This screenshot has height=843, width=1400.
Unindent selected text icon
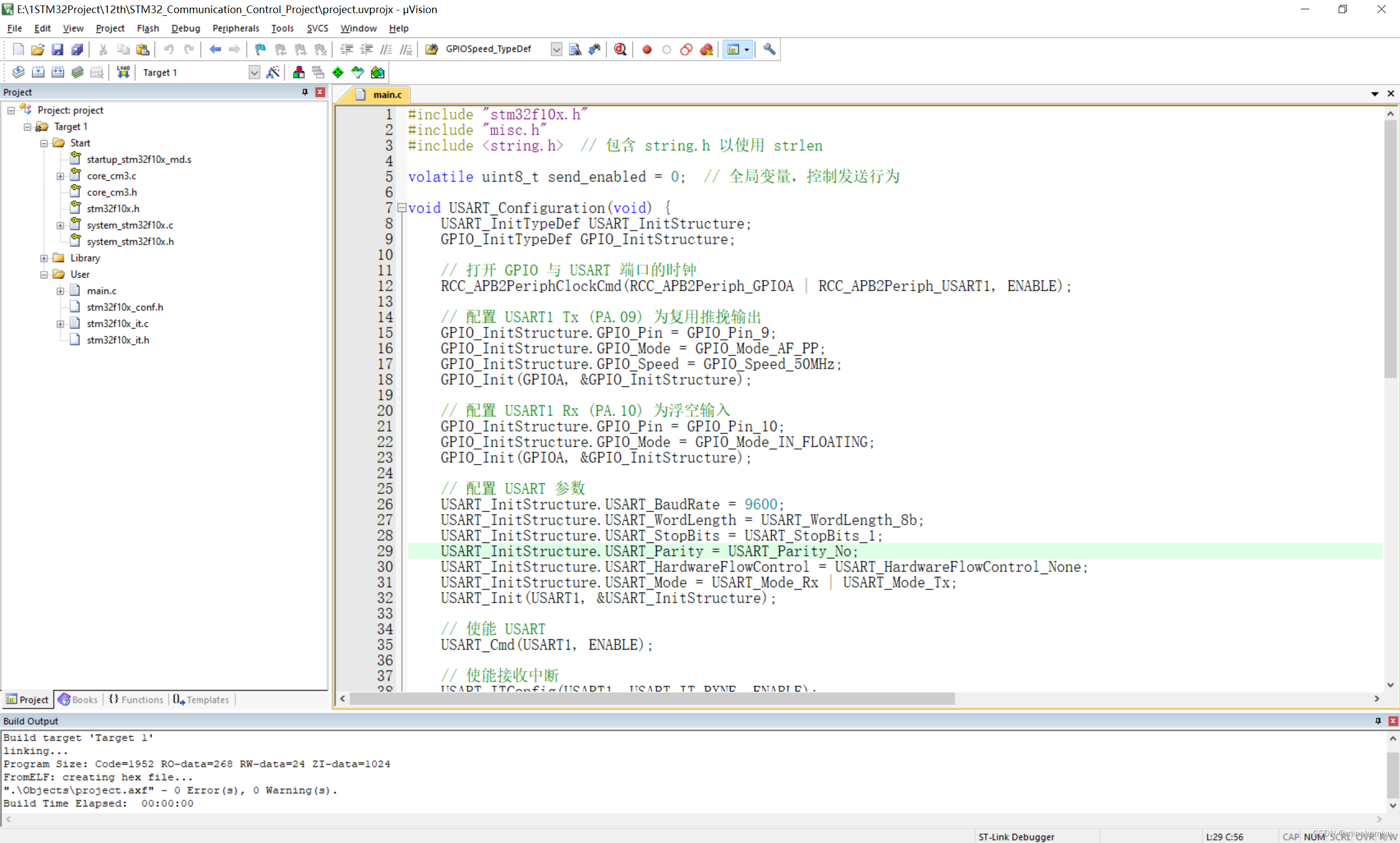click(x=367, y=49)
